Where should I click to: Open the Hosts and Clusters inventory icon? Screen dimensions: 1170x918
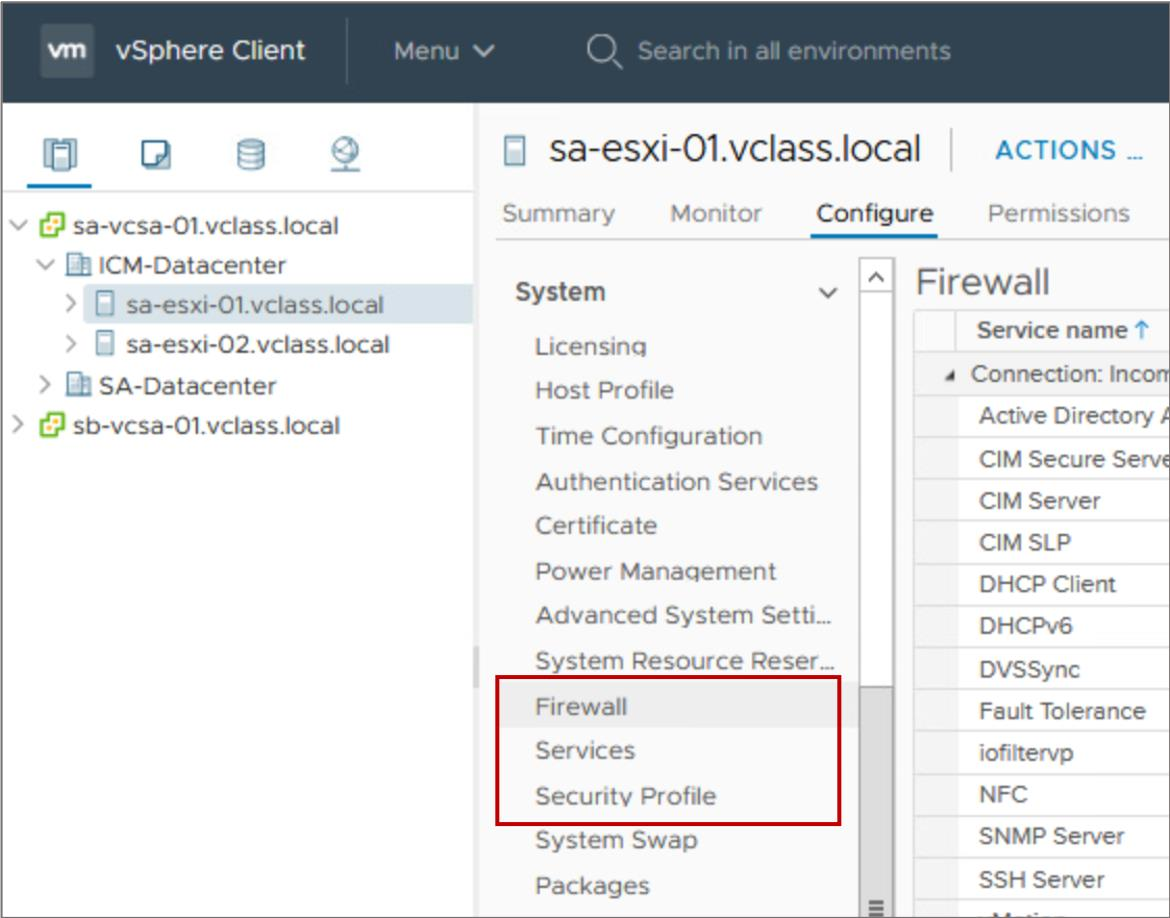(x=60, y=154)
